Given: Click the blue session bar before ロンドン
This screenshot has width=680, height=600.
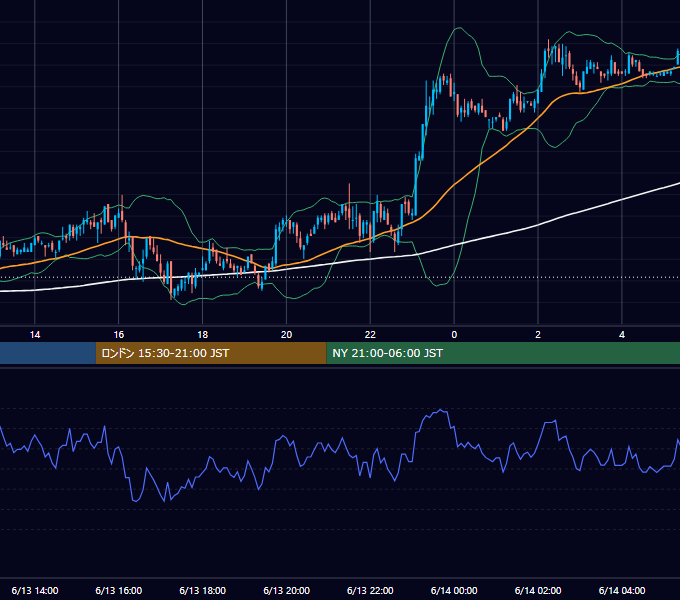Looking at the screenshot, I should (48, 353).
